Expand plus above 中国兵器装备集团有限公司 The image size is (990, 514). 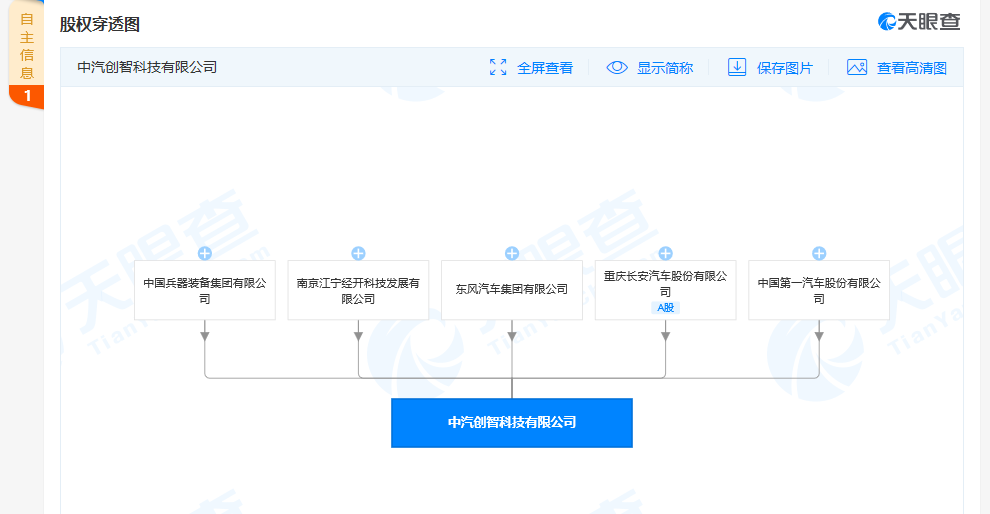coord(205,253)
